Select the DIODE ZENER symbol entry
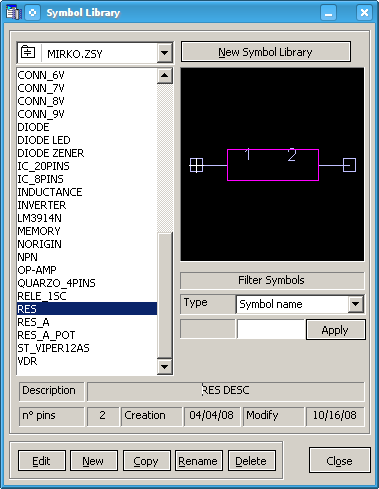Screen dimensions: 379x489 pos(87,153)
